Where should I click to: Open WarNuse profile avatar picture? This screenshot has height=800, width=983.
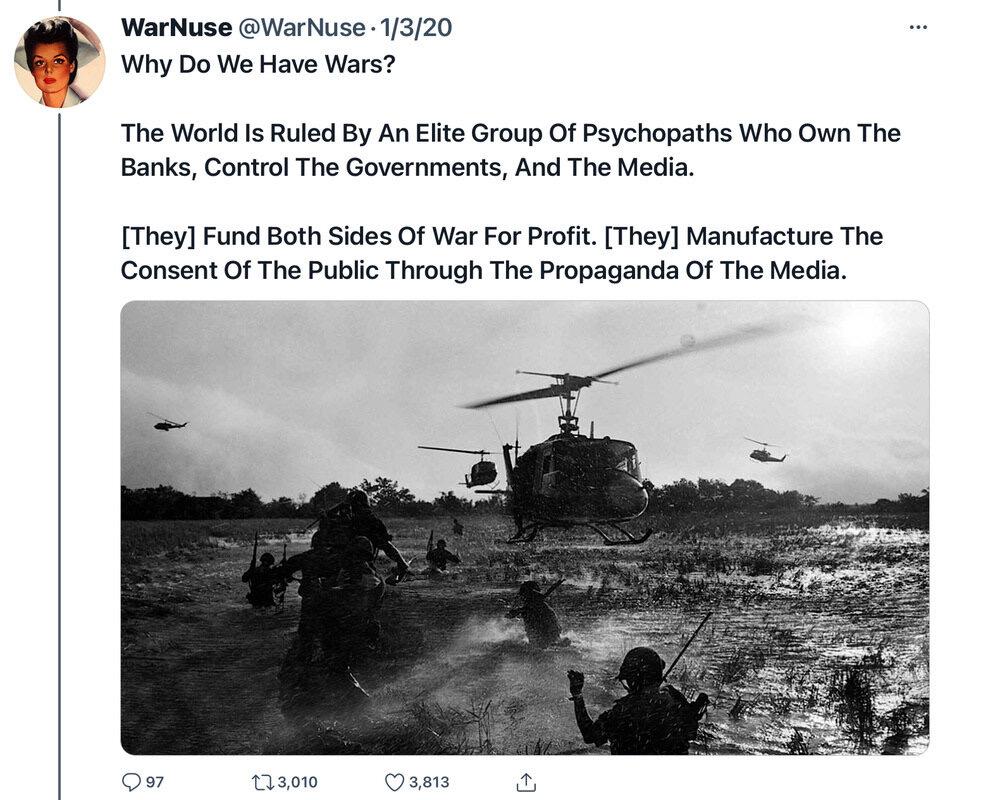tap(60, 62)
